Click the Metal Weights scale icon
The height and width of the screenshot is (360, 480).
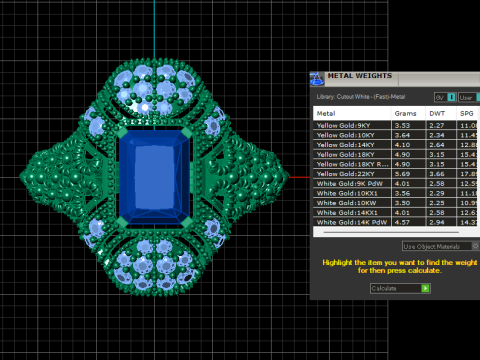(316, 79)
